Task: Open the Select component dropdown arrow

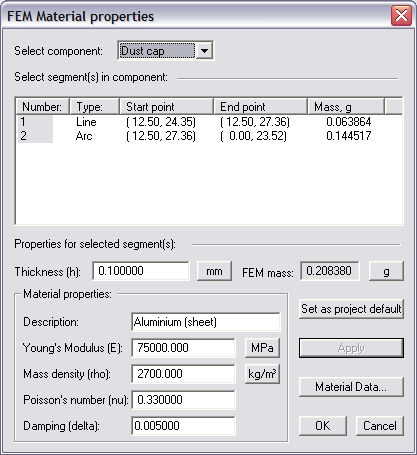Action: click(x=204, y=51)
